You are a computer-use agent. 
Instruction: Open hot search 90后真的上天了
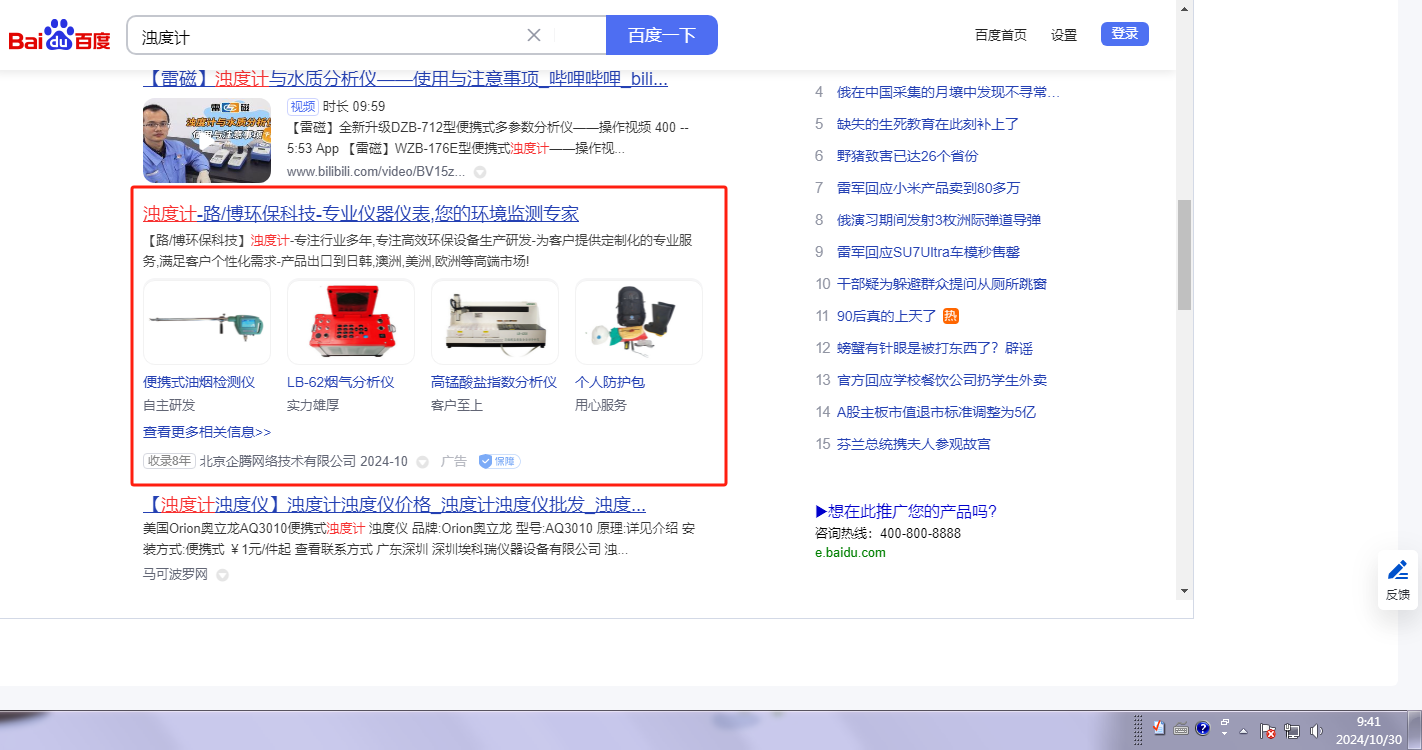coord(887,316)
